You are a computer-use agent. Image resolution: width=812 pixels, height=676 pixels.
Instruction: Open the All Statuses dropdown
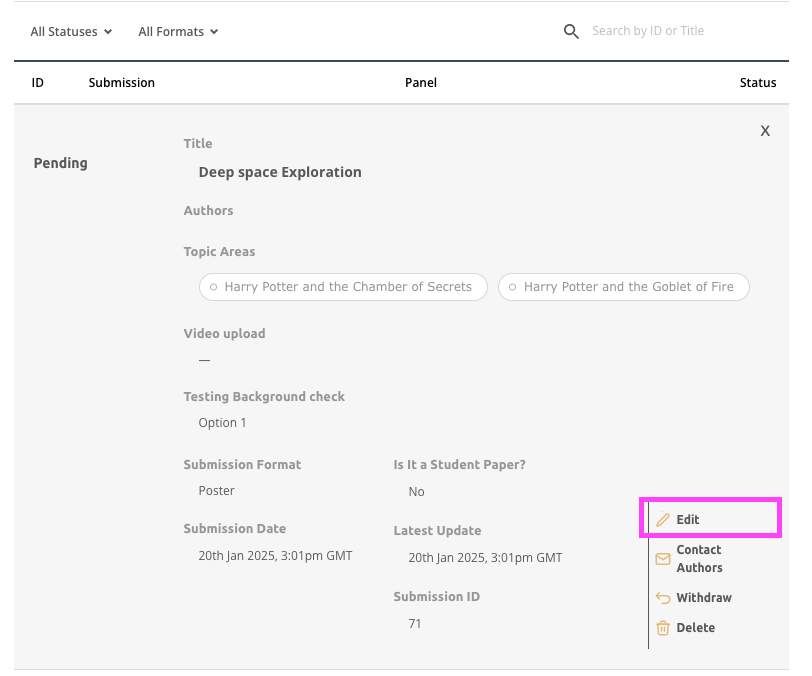click(x=71, y=32)
